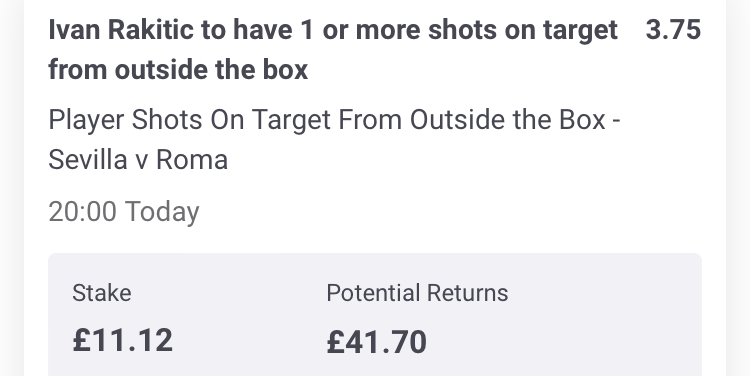This screenshot has width=750, height=376.
Task: Click the word 'Today' beside kickoff time
Action: point(162,212)
